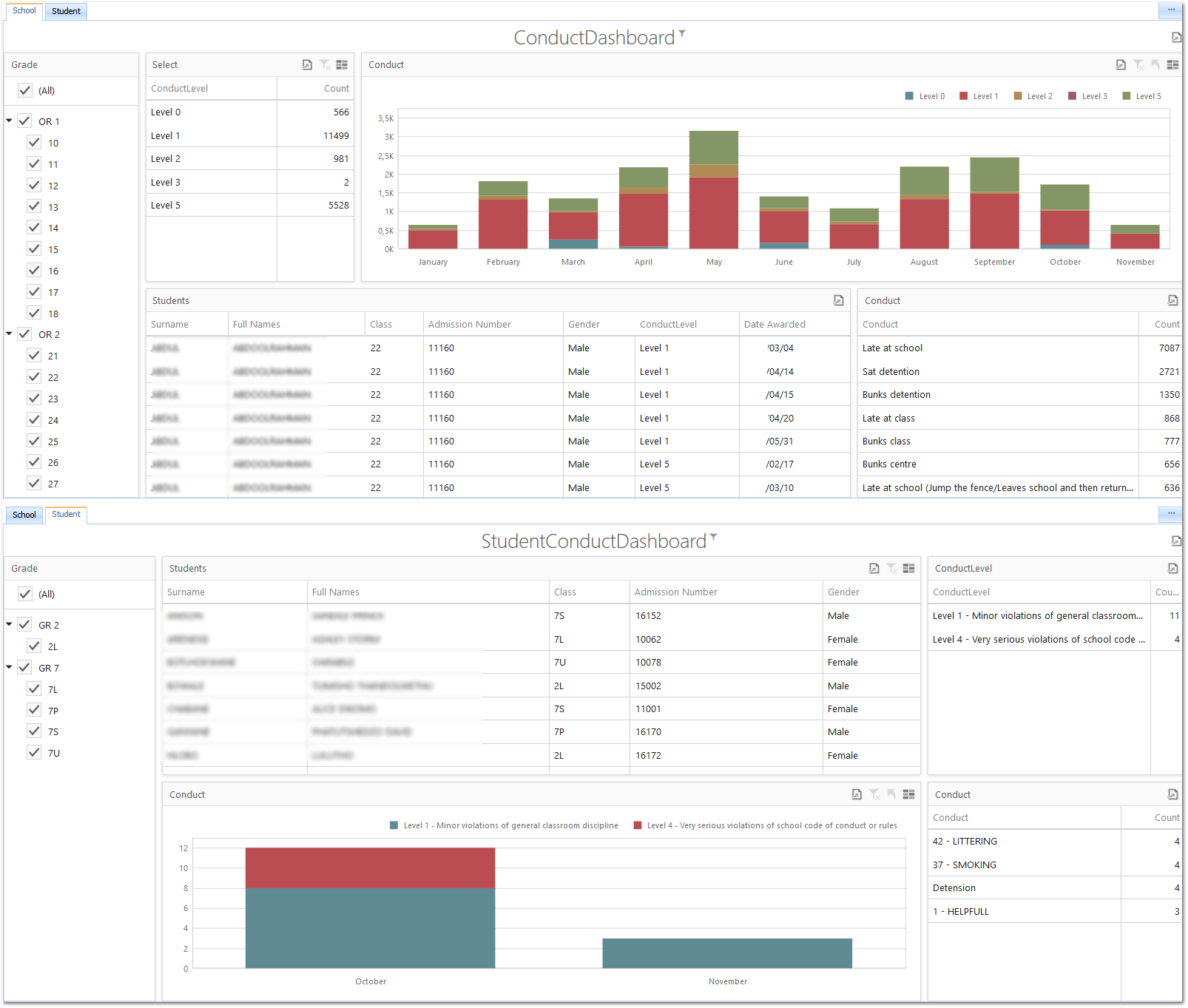
Task: Select 'Level 4 - Very serious violations' row
Action: pos(1055,639)
